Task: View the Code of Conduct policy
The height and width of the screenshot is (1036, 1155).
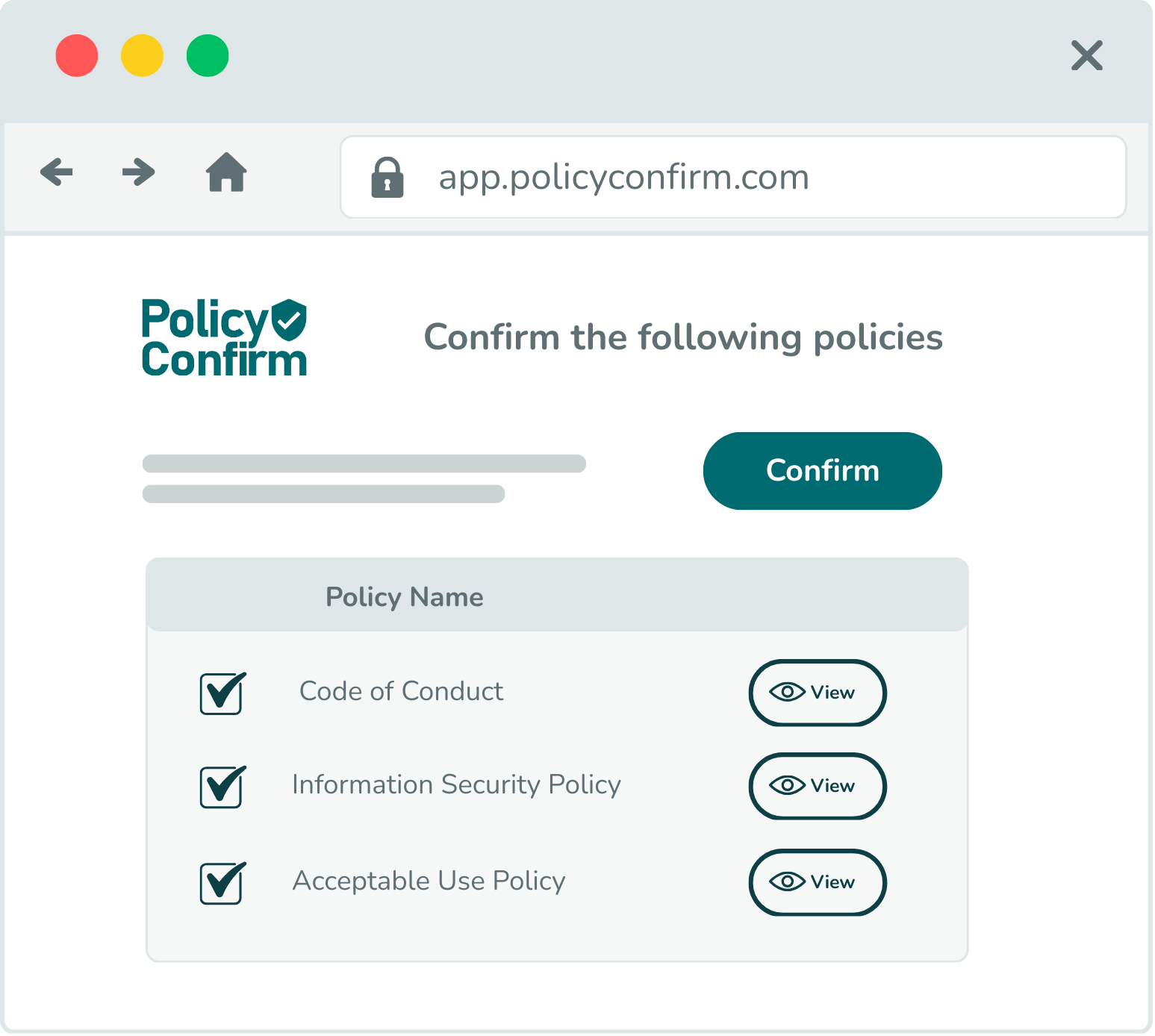Action: [x=818, y=693]
